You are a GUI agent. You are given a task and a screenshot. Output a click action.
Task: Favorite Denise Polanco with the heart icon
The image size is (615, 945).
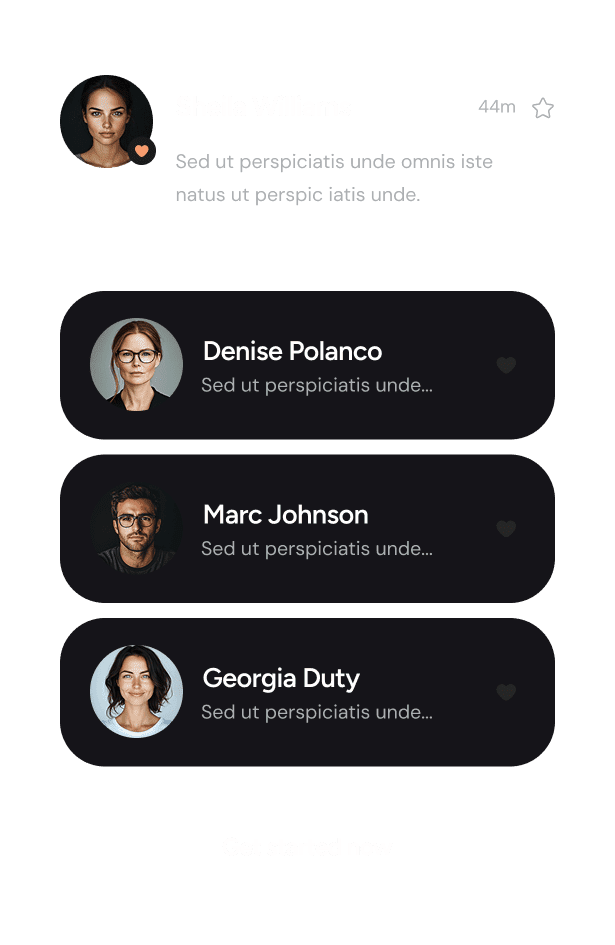coord(506,365)
